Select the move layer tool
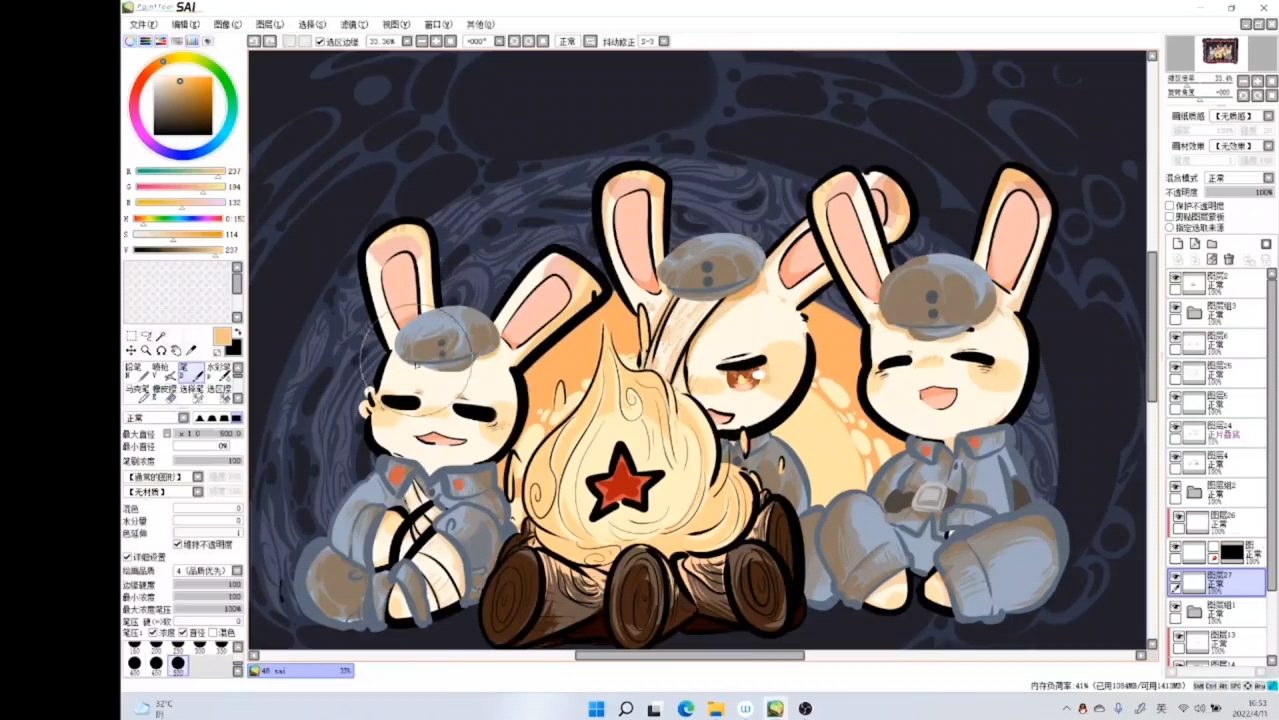This screenshot has height=720, width=1279. click(131, 351)
